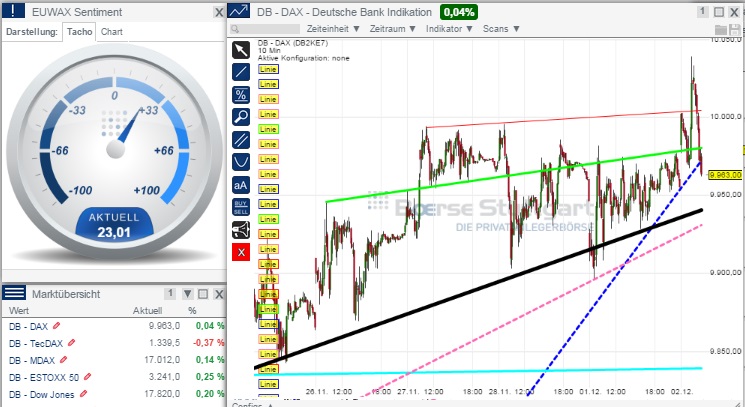Pick the curve arc drawing tool
The height and width of the screenshot is (407, 745).
[x=241, y=162]
